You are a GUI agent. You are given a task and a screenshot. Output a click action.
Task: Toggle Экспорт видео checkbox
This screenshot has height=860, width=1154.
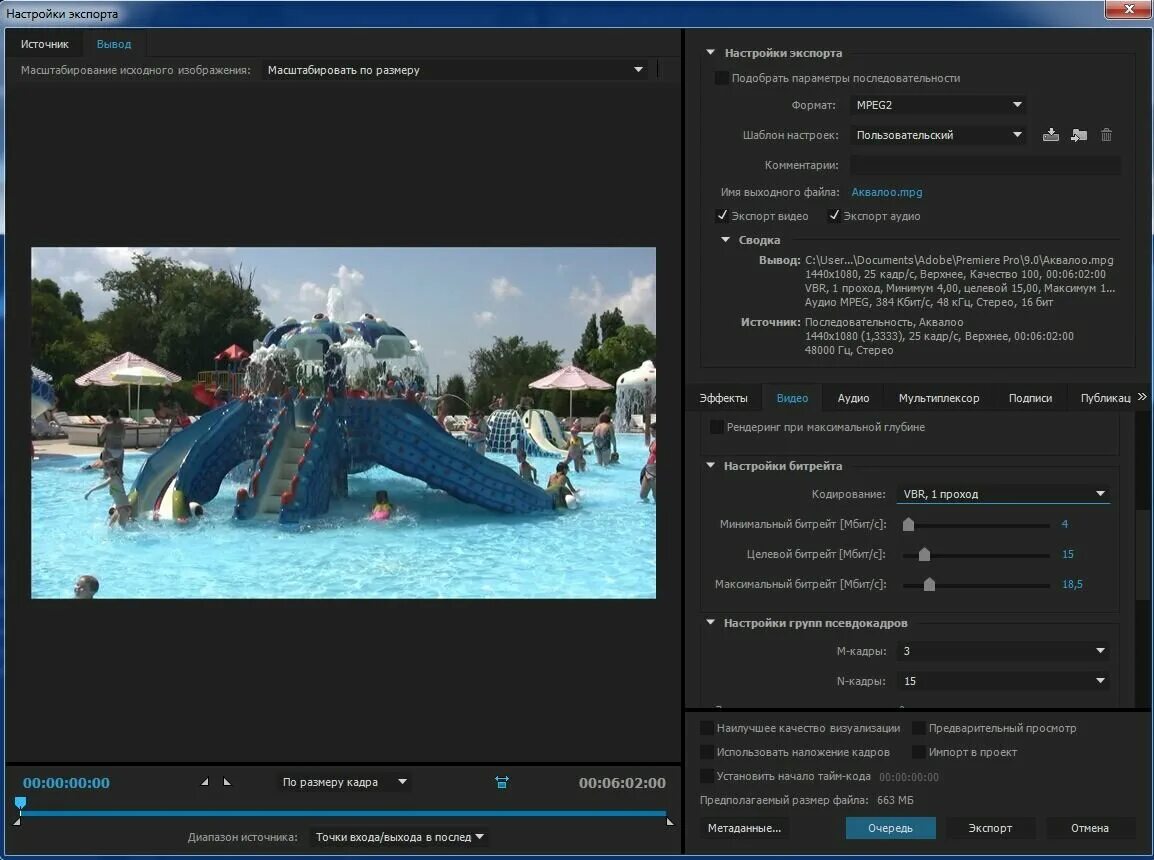[x=722, y=216]
